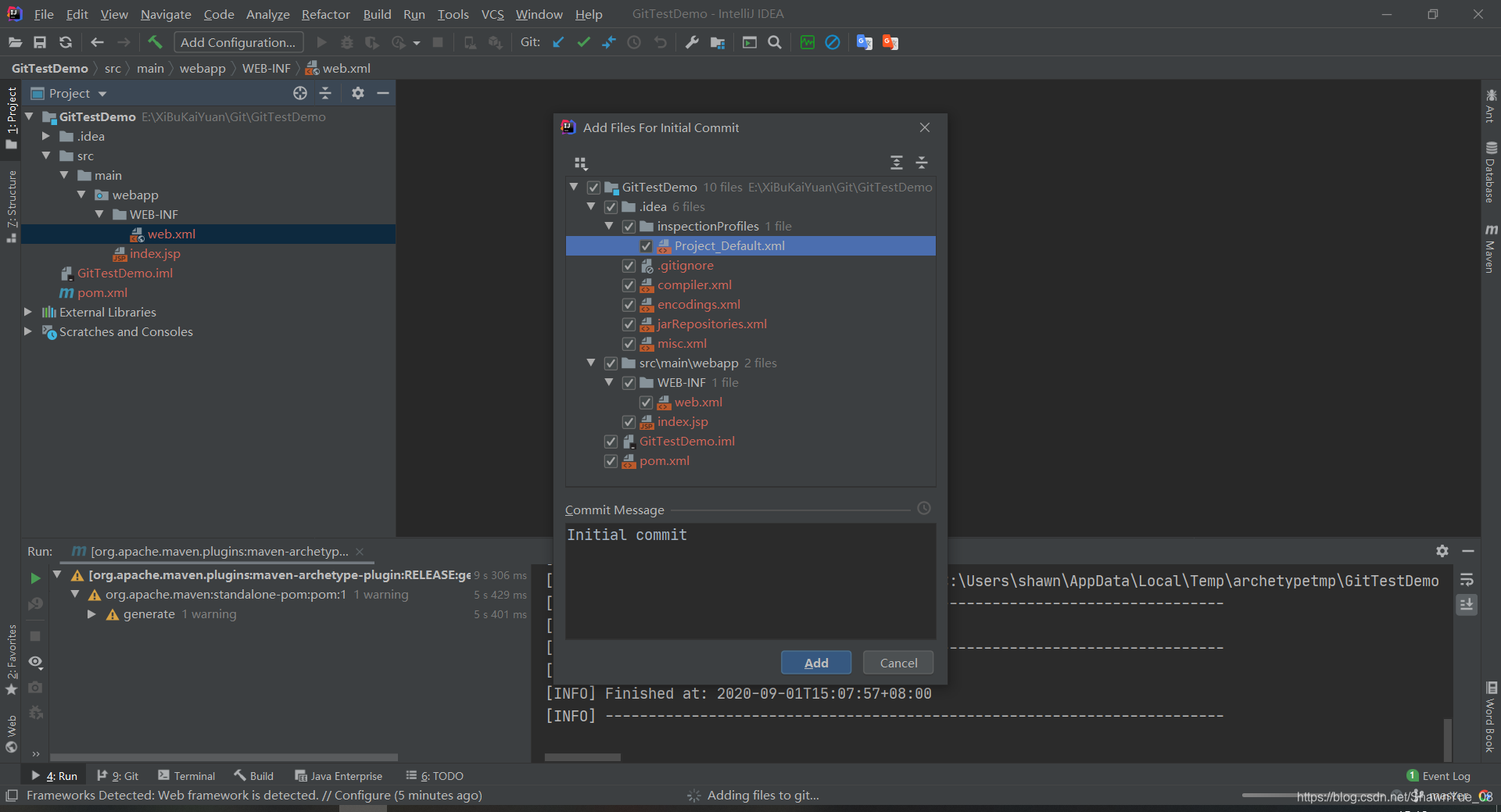Screen dimensions: 1501x812
Task: Expand Scratches and Consoles node
Action: 28,331
